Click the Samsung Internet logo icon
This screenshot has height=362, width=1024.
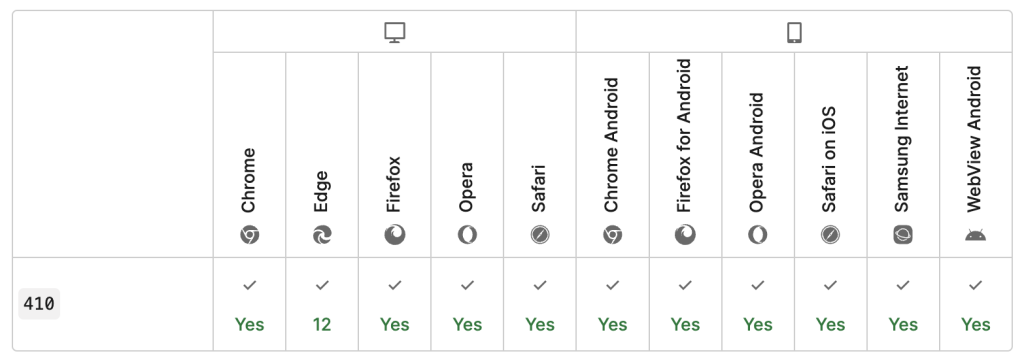click(903, 235)
